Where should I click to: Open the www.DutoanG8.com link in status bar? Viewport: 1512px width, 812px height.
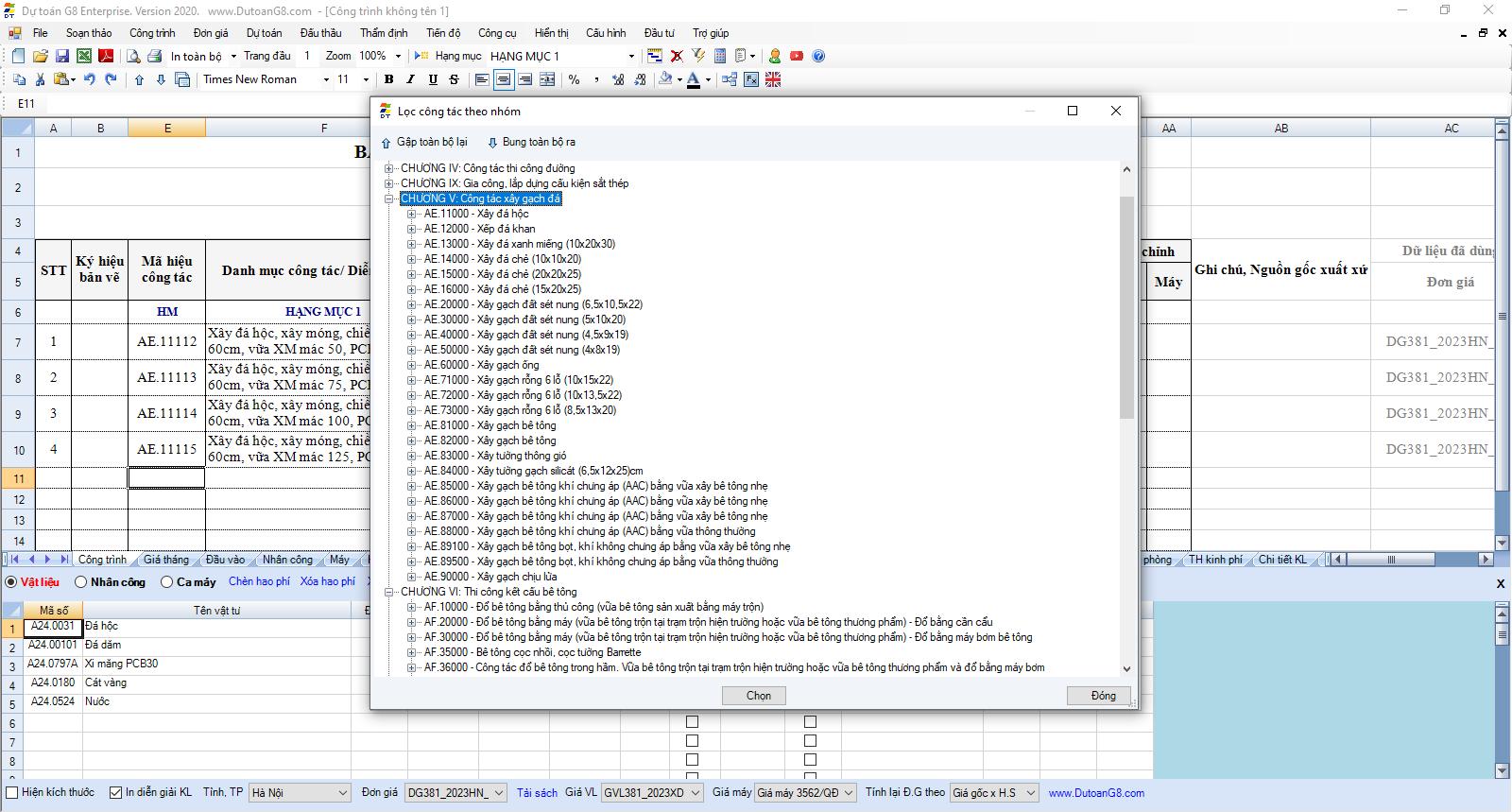[x=1096, y=793]
